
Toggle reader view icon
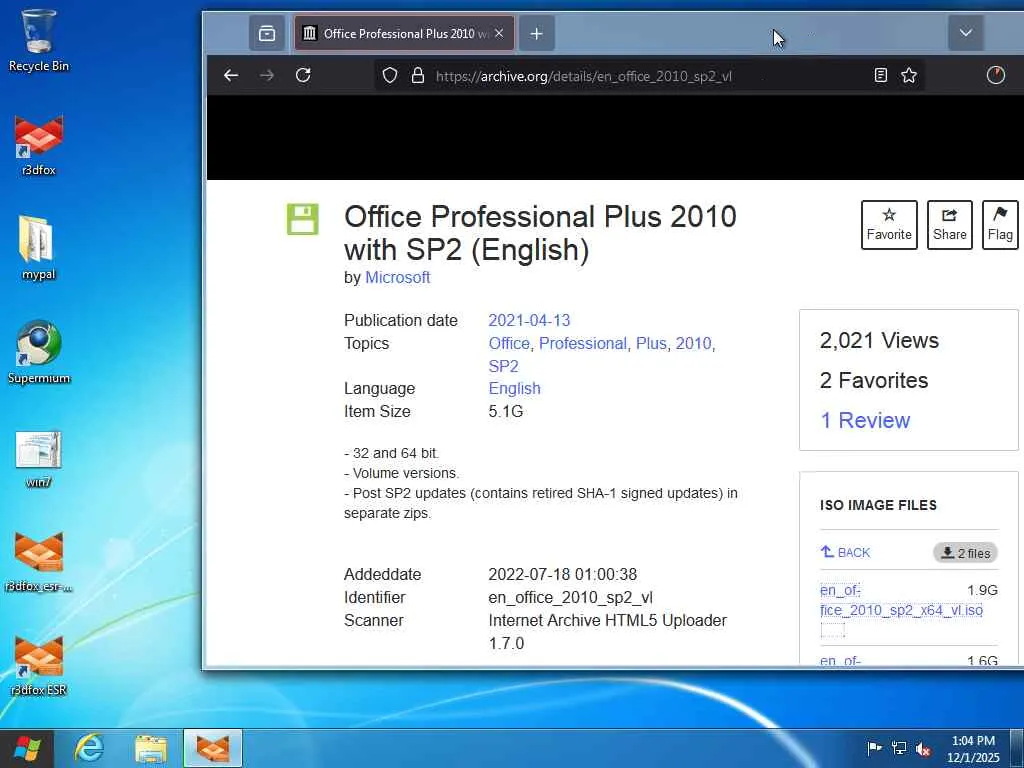(880, 76)
